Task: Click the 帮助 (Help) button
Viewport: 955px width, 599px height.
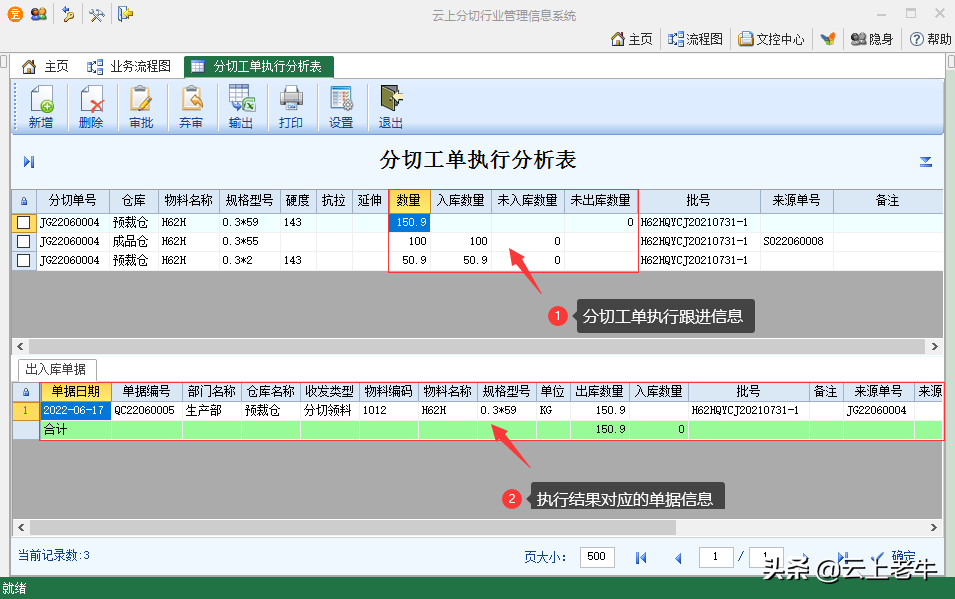Action: click(929, 39)
